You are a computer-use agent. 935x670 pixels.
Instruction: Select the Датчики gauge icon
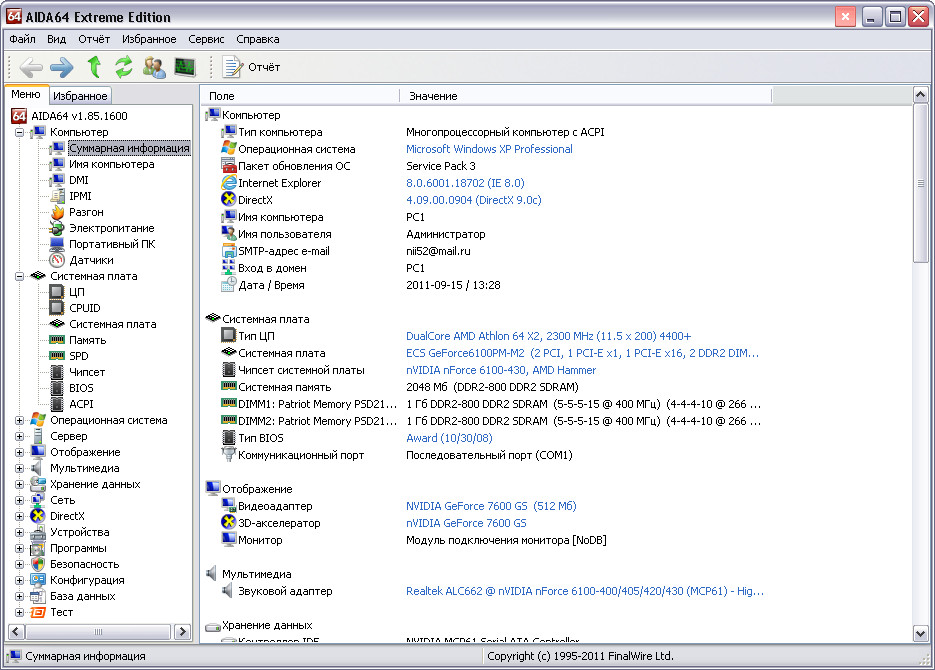coord(57,260)
